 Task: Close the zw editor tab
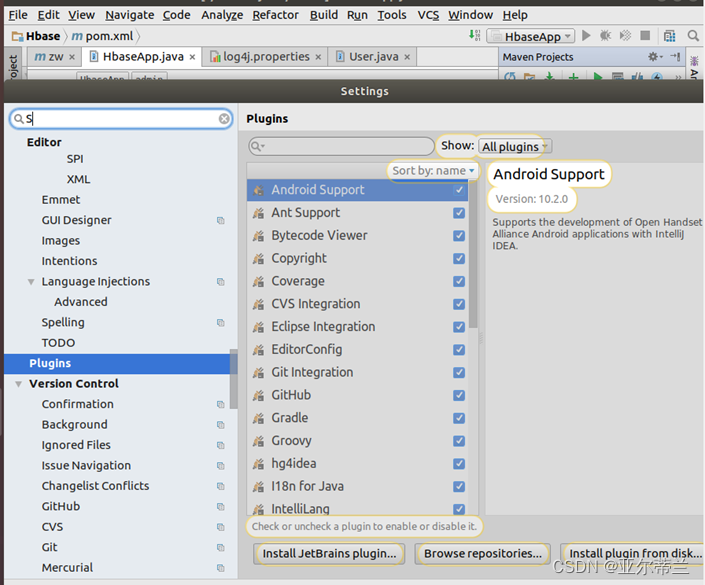(x=72, y=57)
